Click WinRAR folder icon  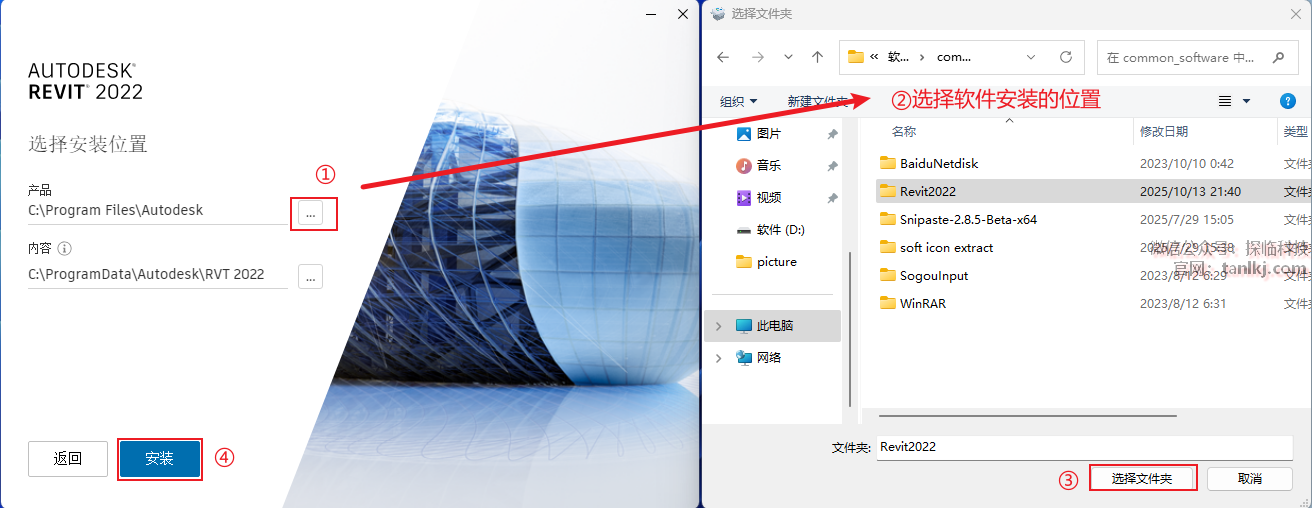[x=887, y=303]
